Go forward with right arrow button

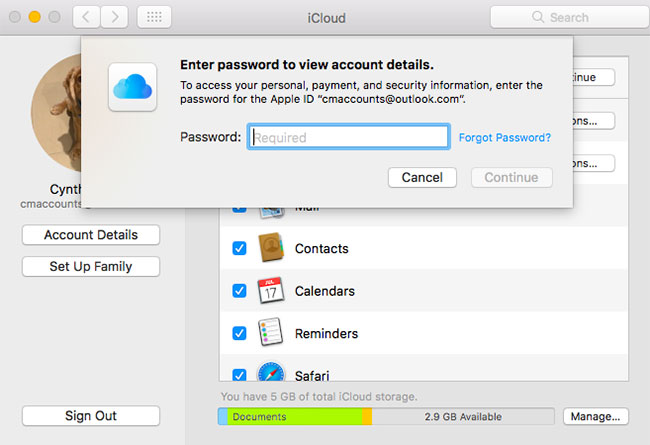pyautogui.click(x=114, y=17)
